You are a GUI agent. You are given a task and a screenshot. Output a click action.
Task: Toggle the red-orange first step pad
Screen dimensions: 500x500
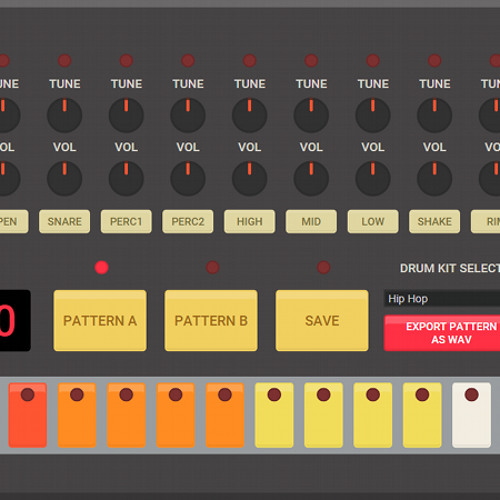pyautogui.click(x=28, y=415)
